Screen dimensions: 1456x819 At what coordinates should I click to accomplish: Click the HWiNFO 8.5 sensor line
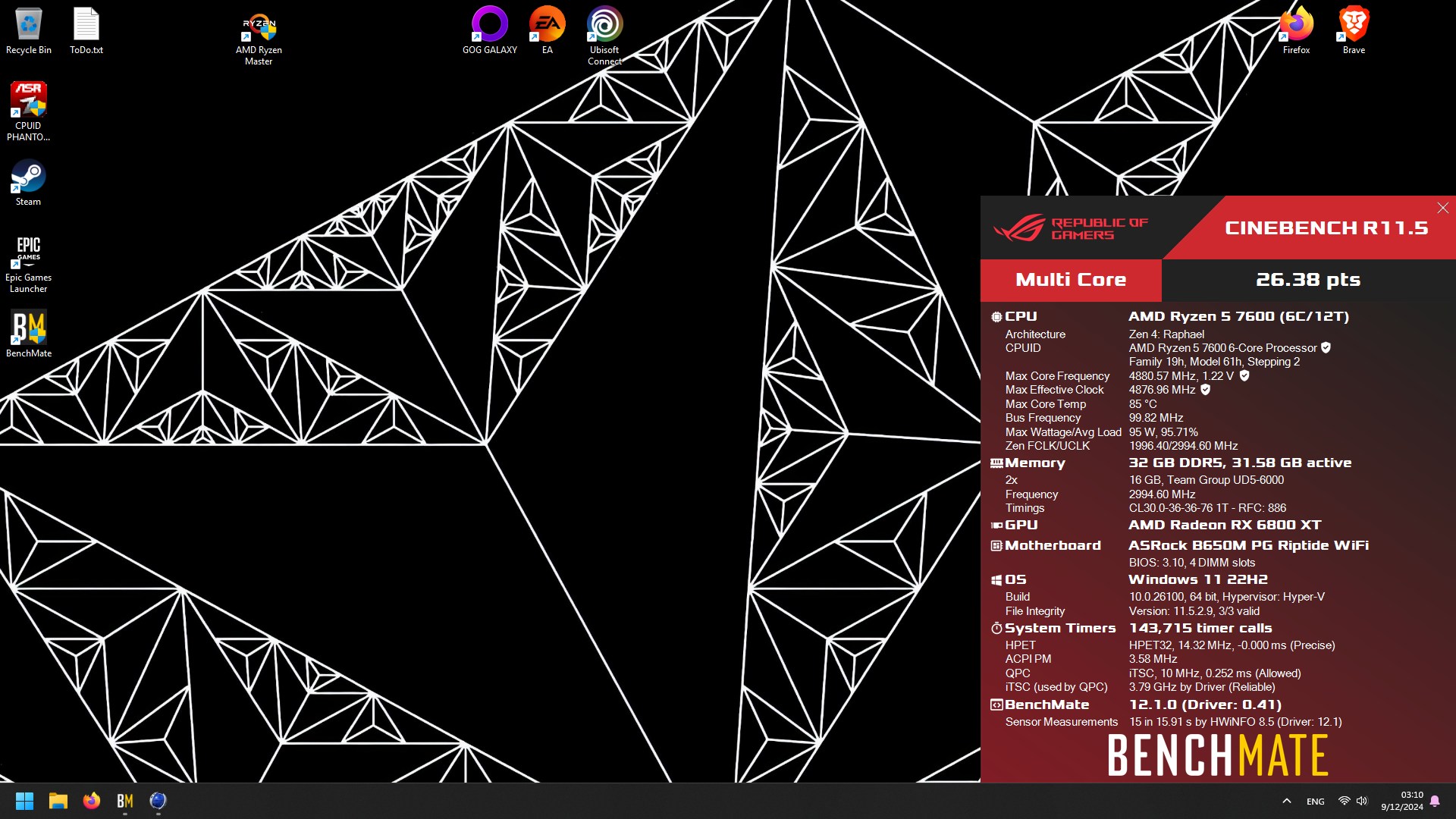tap(1235, 722)
